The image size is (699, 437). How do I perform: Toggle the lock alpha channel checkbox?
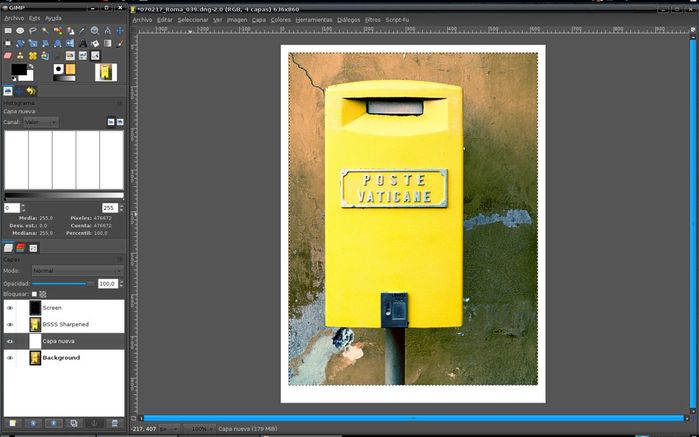[x=43, y=294]
